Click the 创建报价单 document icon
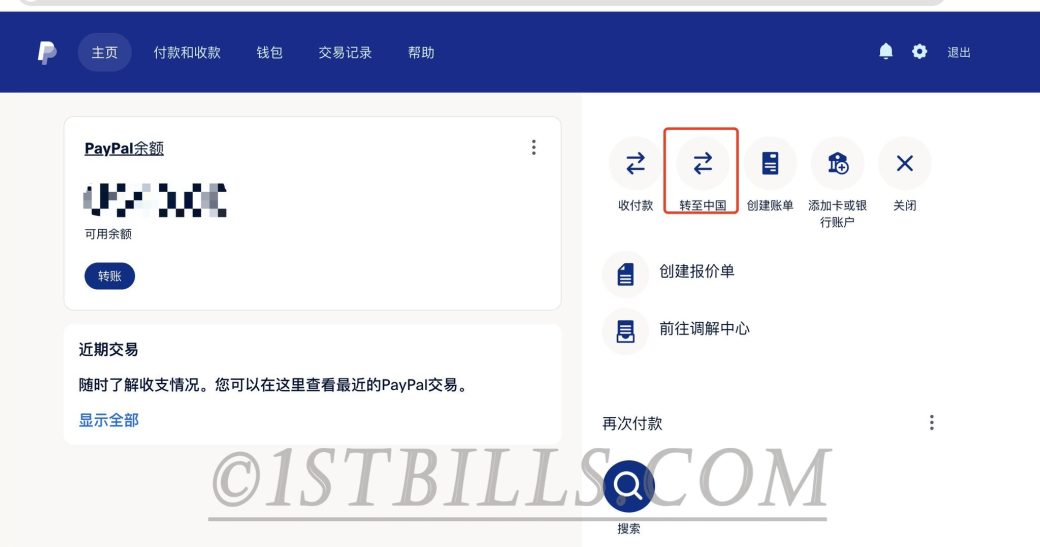The width and height of the screenshot is (1040, 547). pyautogui.click(x=625, y=273)
